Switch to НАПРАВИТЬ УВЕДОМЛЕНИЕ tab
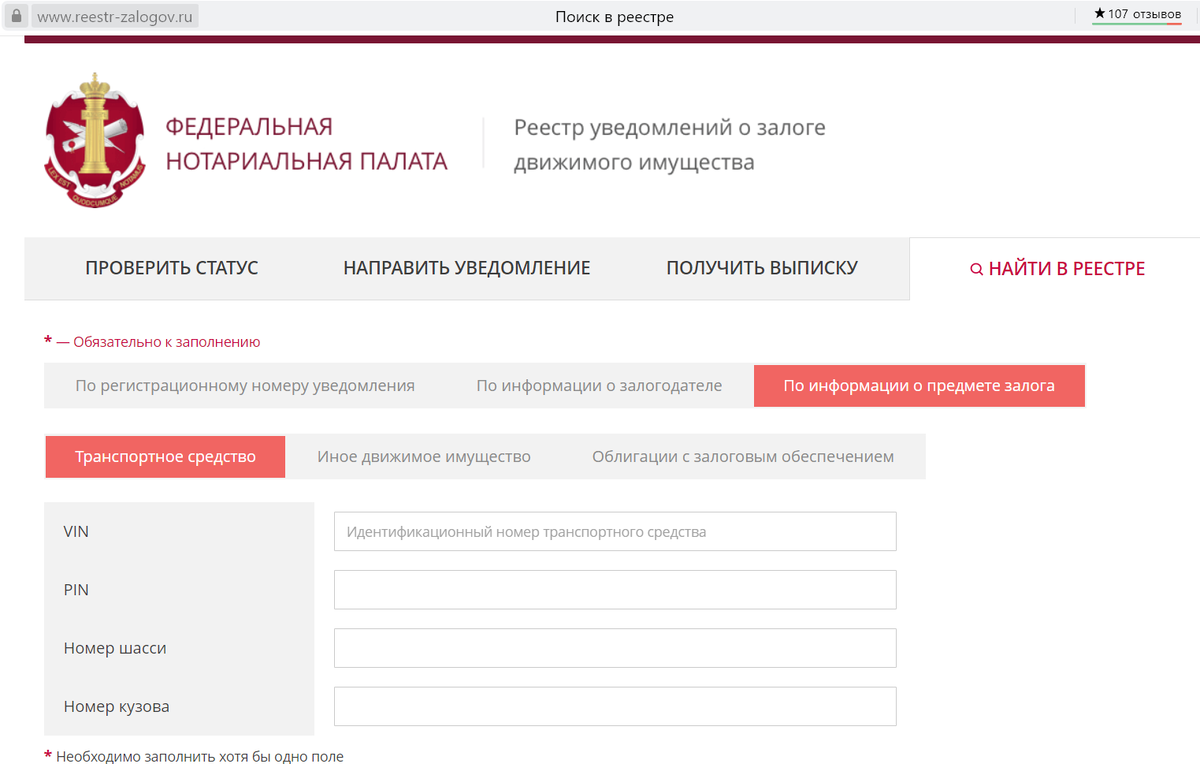This screenshot has height=775, width=1200. coord(467,268)
